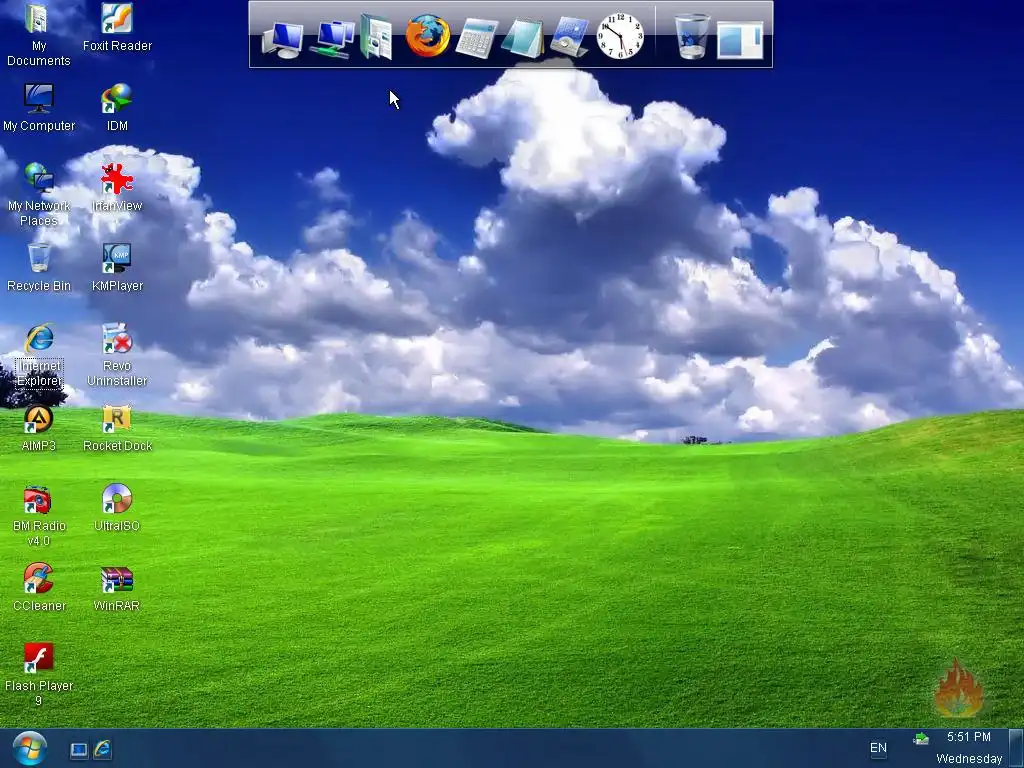Select the CCleaner shortcut icon
The image size is (1024, 768).
[39, 587]
